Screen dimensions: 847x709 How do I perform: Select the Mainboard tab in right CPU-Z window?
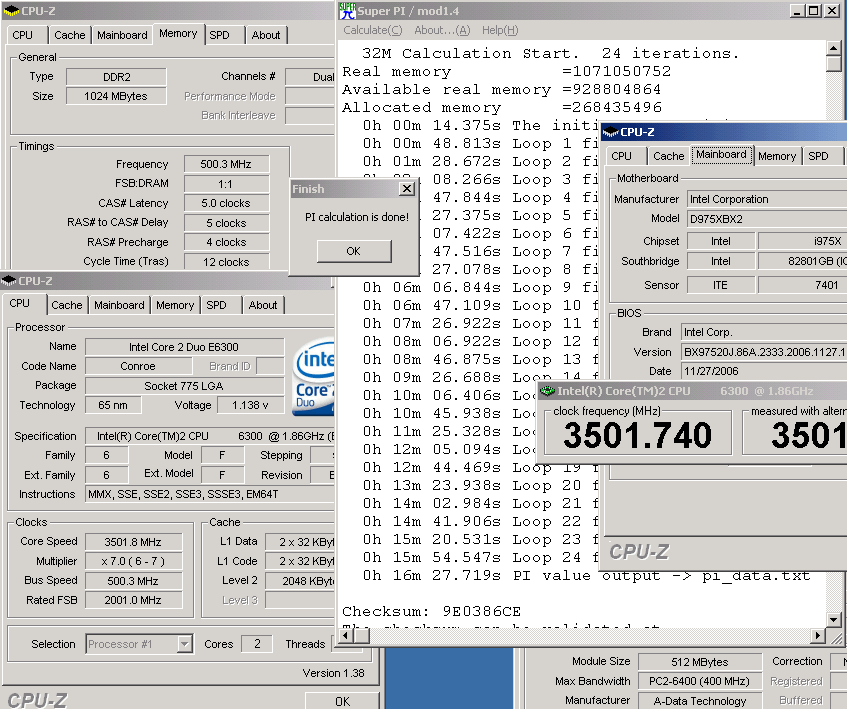click(722, 154)
